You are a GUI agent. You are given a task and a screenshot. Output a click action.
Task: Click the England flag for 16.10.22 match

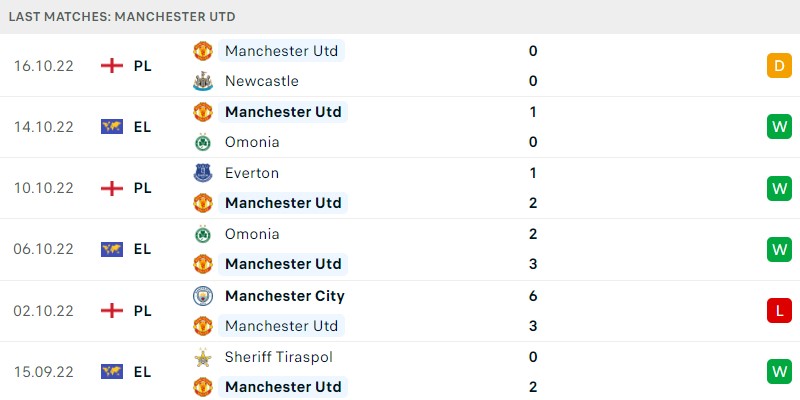point(112,66)
